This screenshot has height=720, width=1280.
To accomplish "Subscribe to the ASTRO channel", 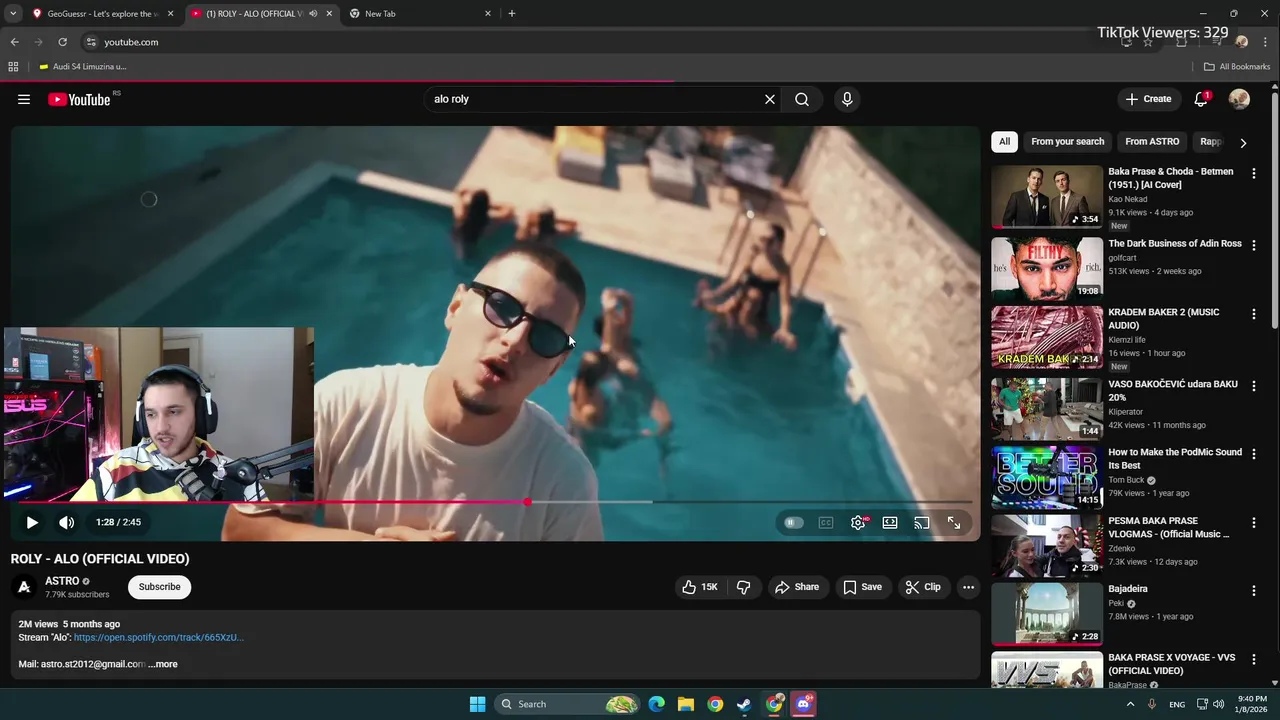I will pos(159,587).
